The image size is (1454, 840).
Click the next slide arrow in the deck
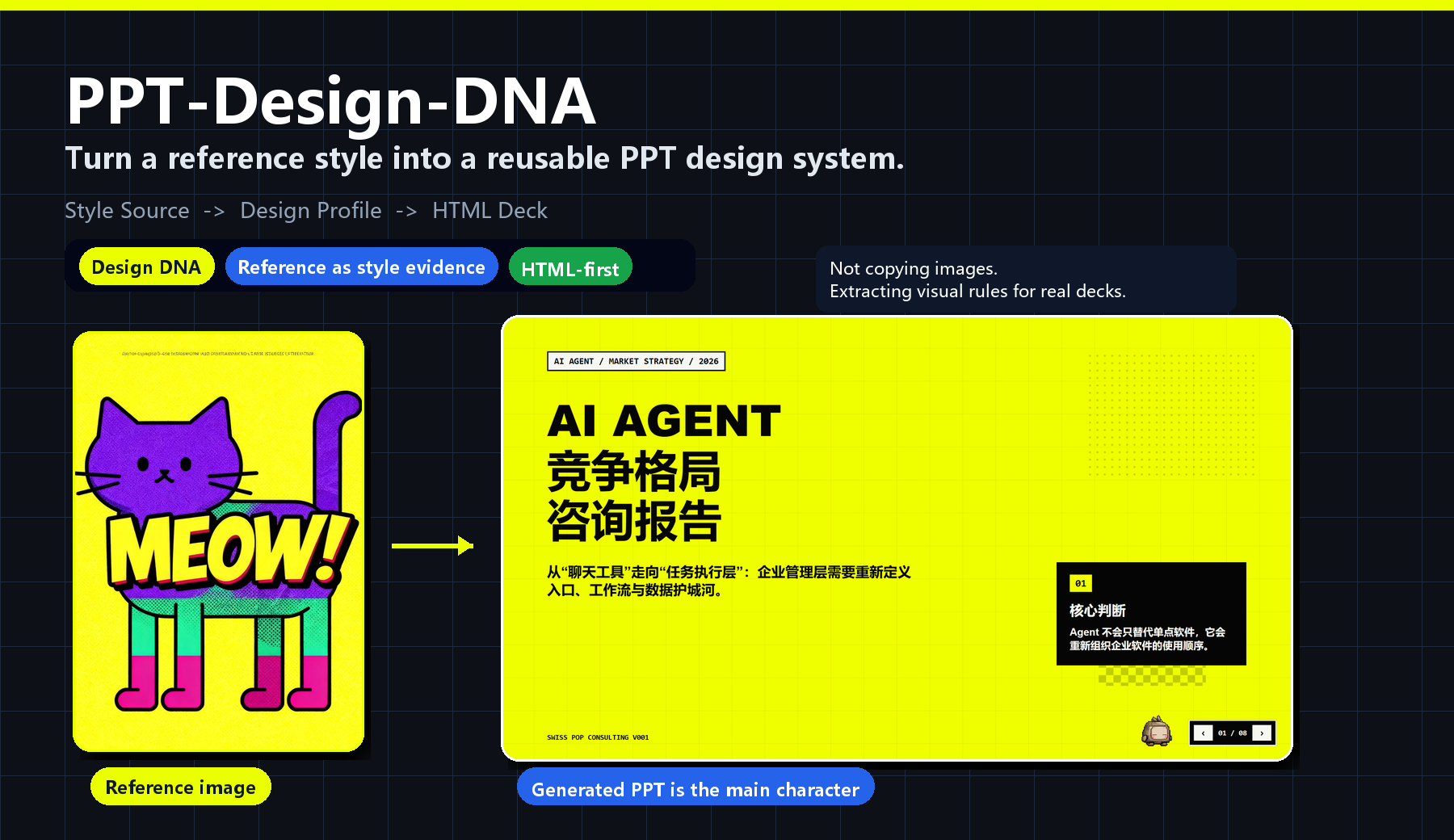click(1262, 733)
